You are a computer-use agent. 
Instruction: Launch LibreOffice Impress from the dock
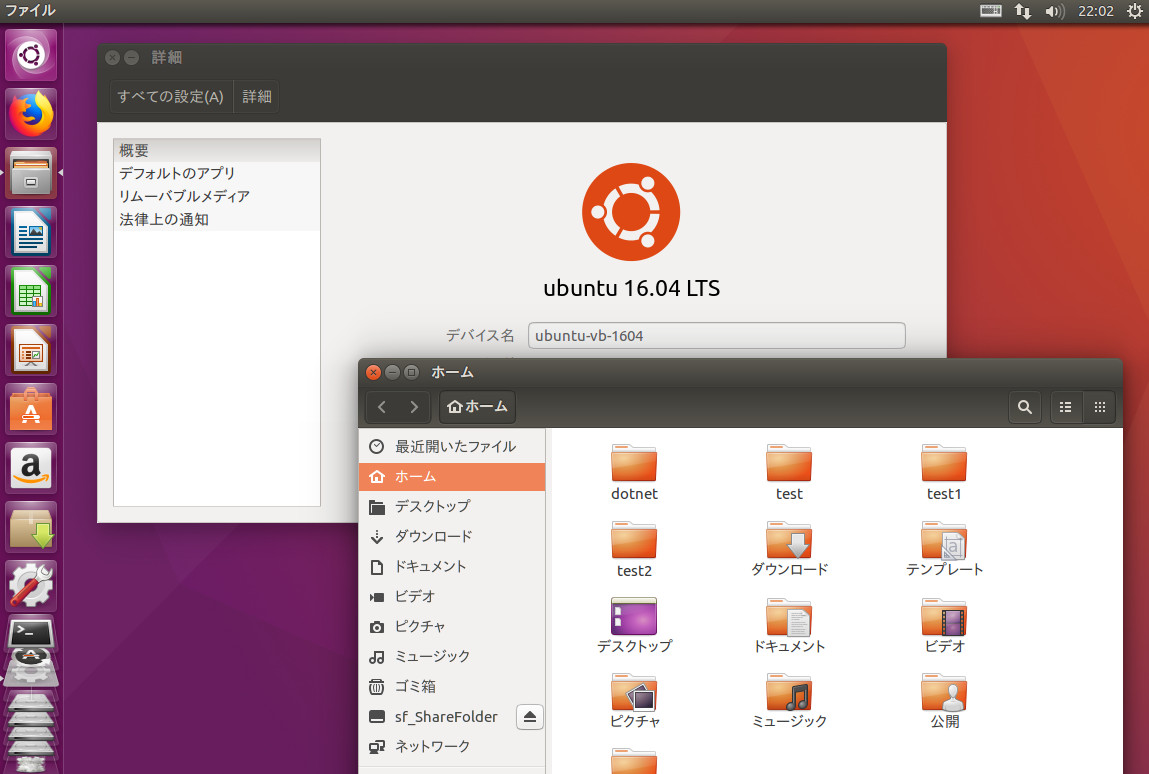[31, 350]
